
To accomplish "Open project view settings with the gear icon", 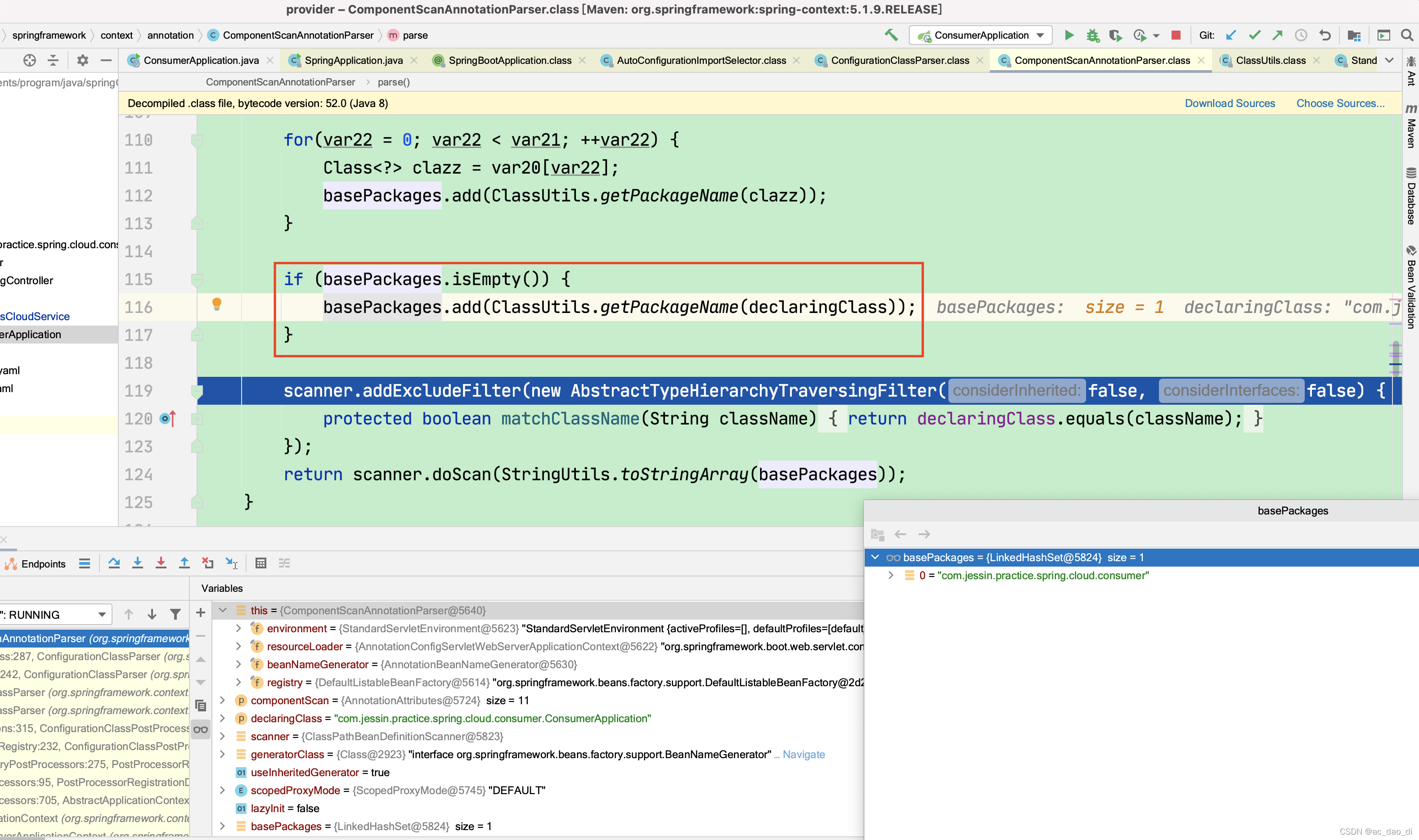I will tap(83, 60).
